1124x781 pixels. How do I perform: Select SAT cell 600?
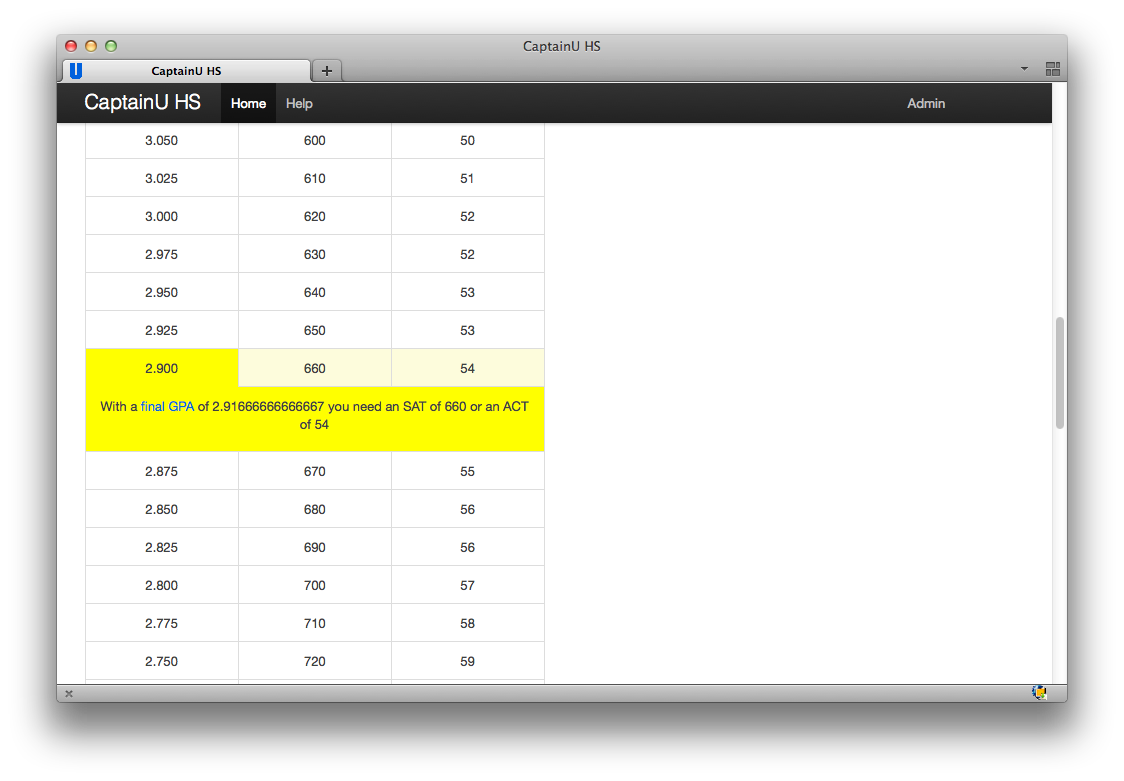315,140
